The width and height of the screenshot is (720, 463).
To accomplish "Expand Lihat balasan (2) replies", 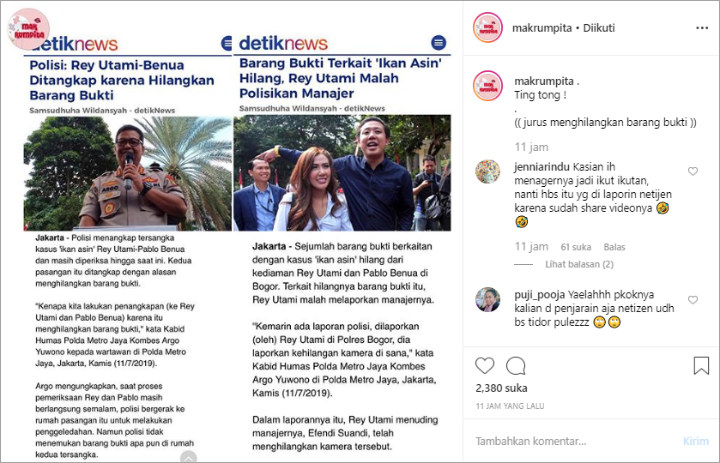I will [579, 264].
